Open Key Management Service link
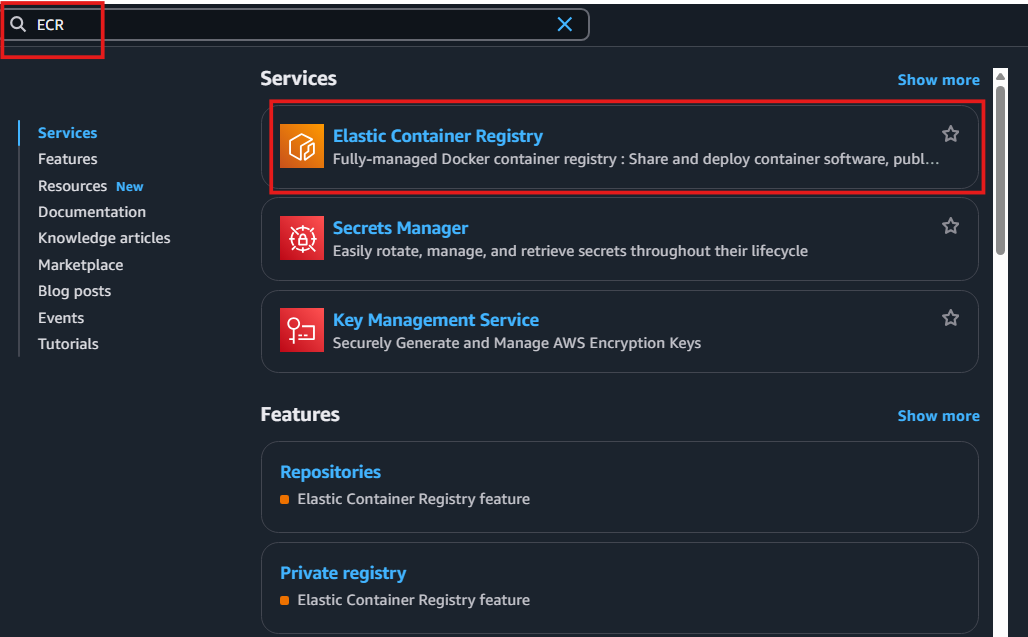Viewport: 1028px width, 637px height. (x=436, y=320)
